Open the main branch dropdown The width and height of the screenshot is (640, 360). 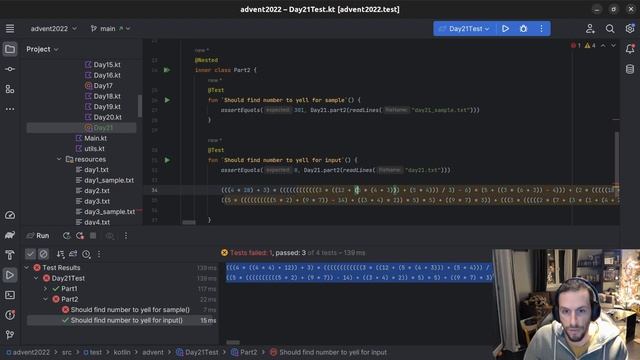[x=110, y=29]
